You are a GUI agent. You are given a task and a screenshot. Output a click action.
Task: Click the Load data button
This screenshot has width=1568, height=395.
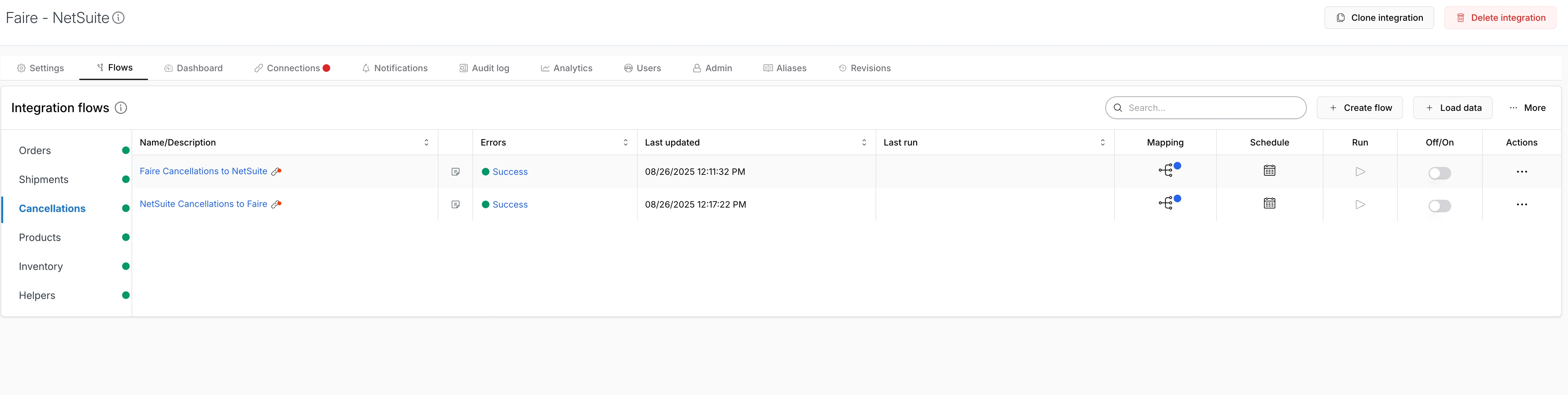pos(1452,108)
